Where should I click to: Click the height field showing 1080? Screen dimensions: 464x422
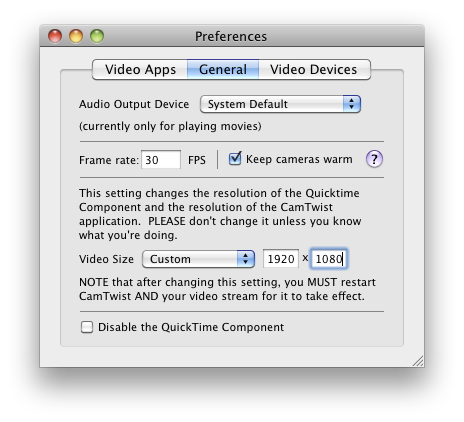coord(329,259)
